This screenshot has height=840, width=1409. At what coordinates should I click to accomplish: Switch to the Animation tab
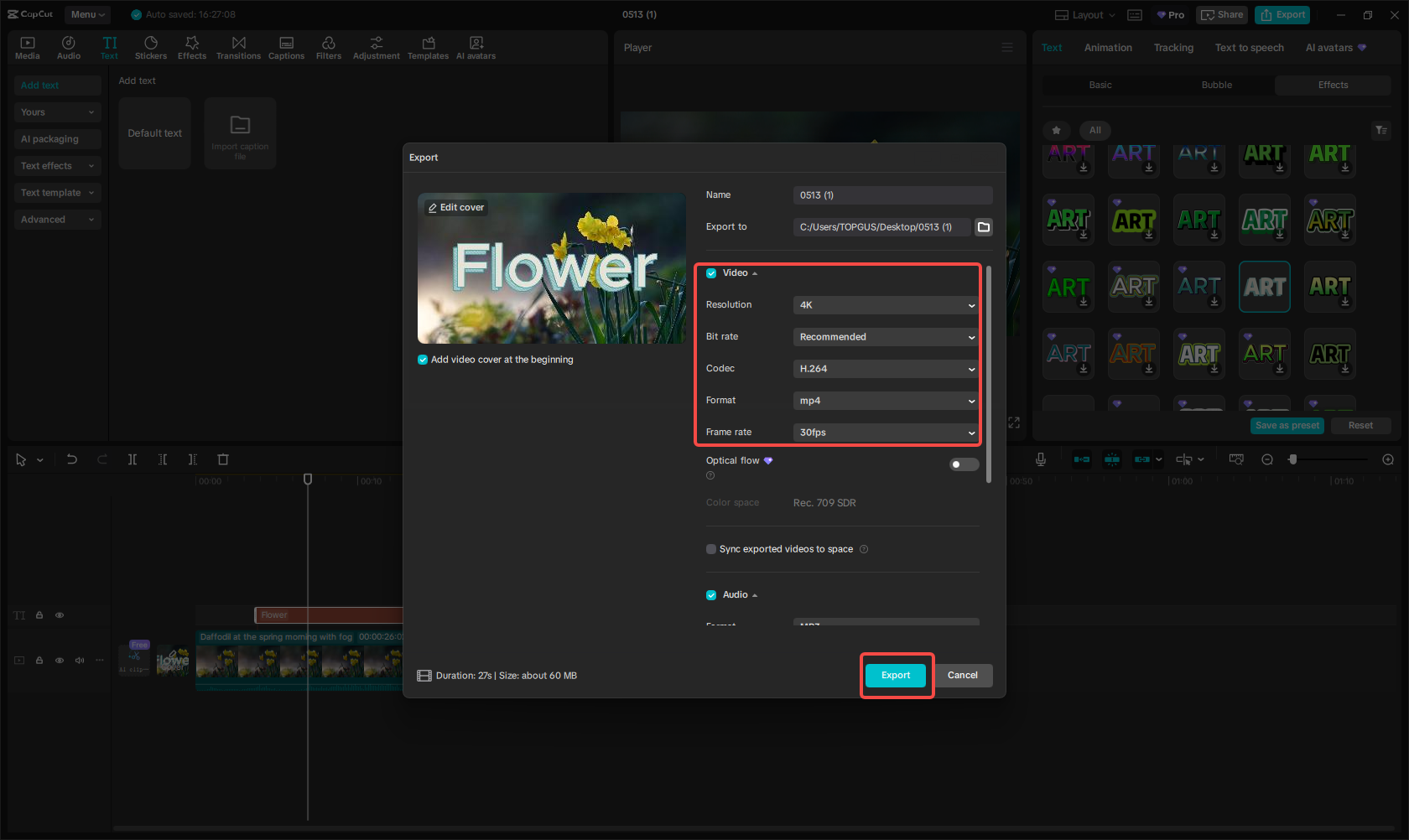click(x=1108, y=48)
